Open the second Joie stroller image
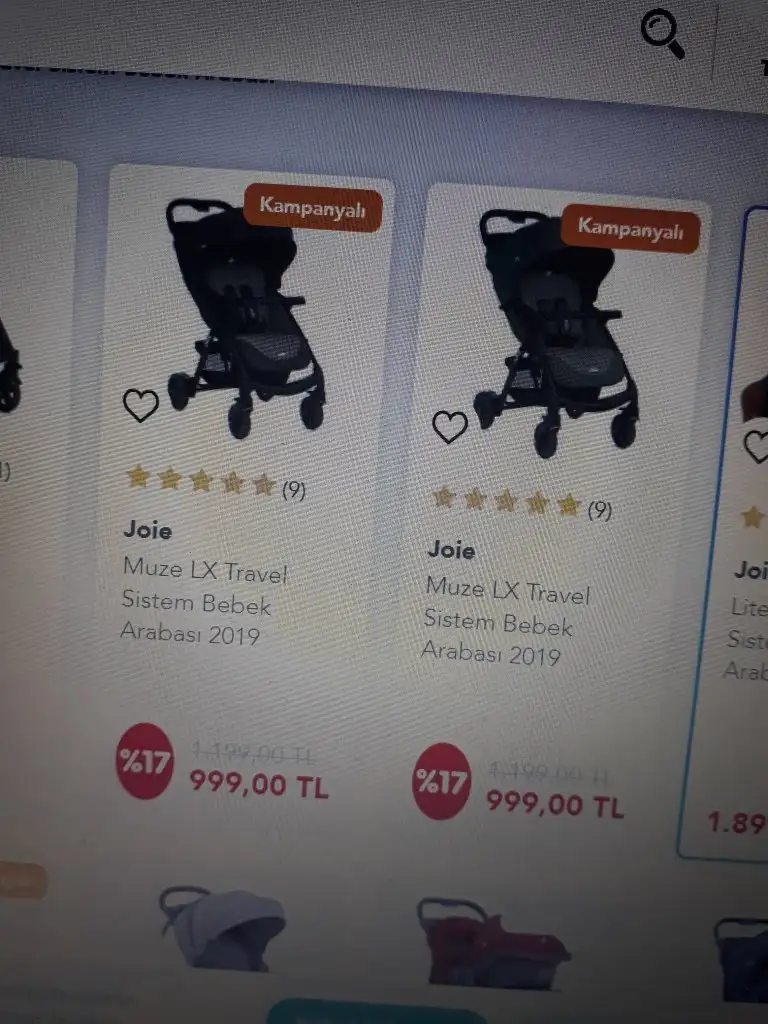The width and height of the screenshot is (768, 1024). pyautogui.click(x=556, y=333)
